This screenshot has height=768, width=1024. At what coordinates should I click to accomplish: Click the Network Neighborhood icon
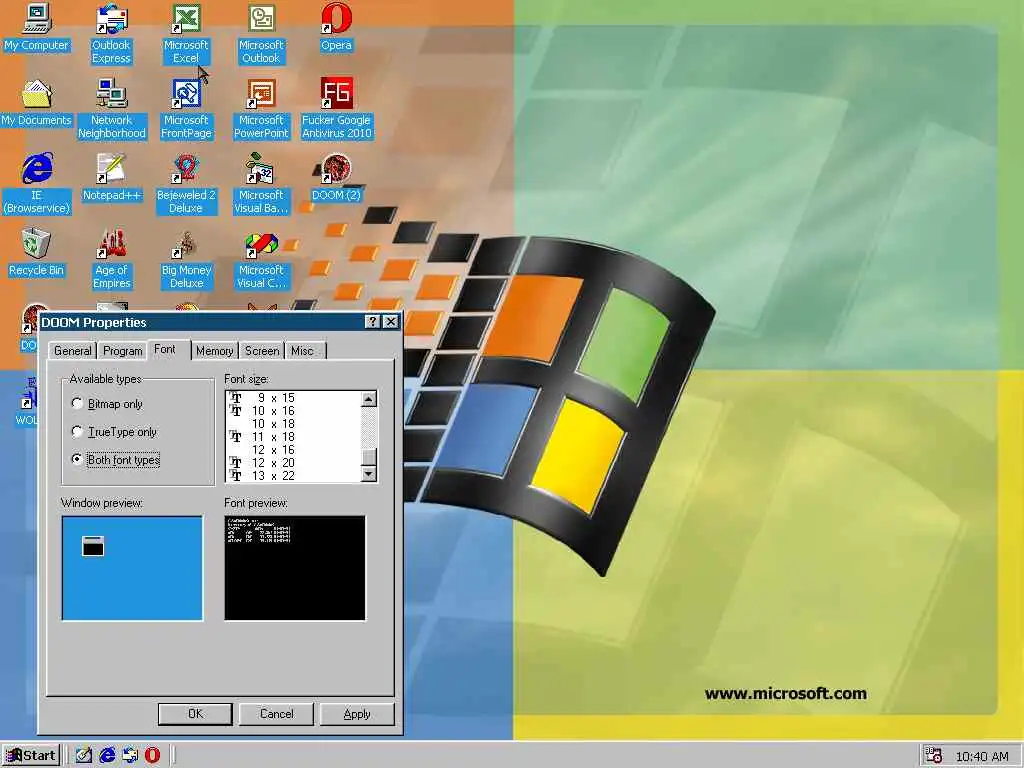(112, 109)
